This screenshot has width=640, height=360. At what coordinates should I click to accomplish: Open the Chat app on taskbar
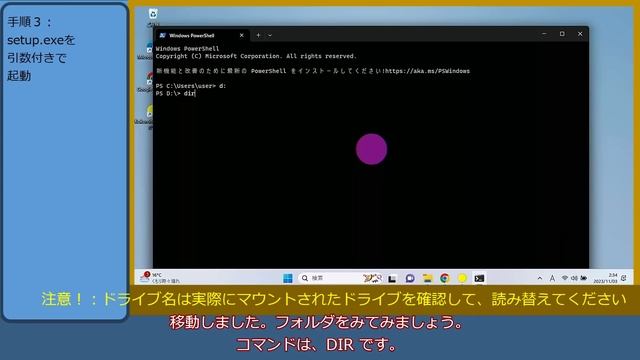pos(410,278)
